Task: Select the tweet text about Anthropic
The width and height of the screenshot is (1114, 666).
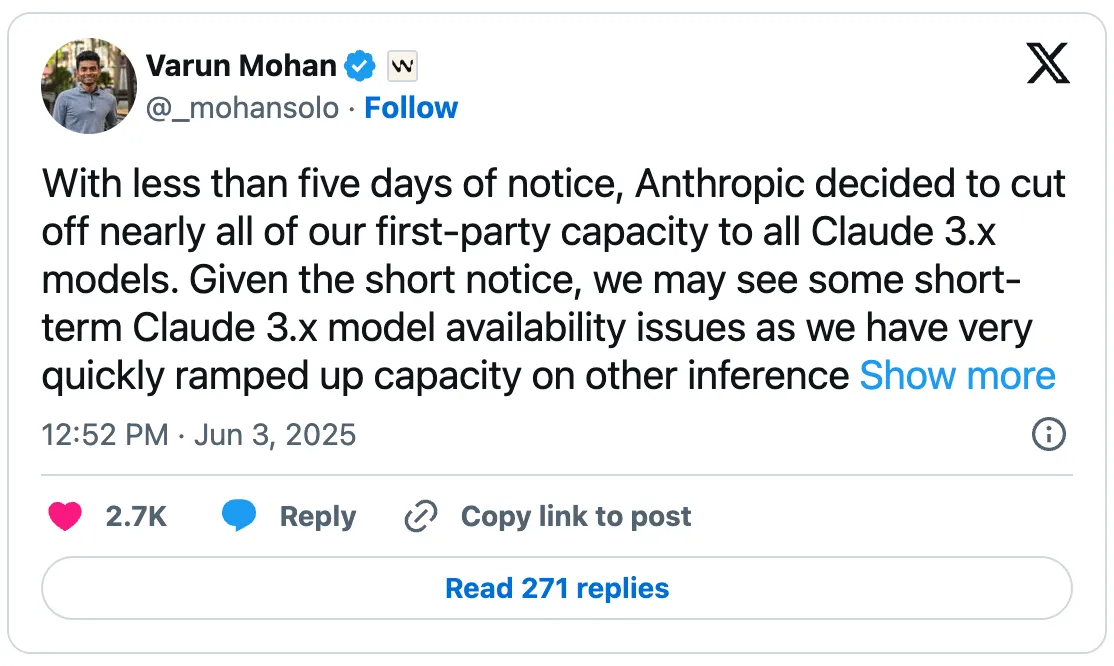Action: coord(550,280)
